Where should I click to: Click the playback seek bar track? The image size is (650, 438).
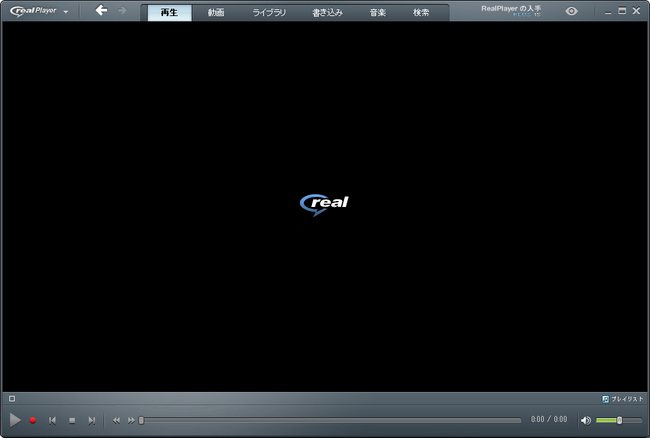click(x=331, y=420)
